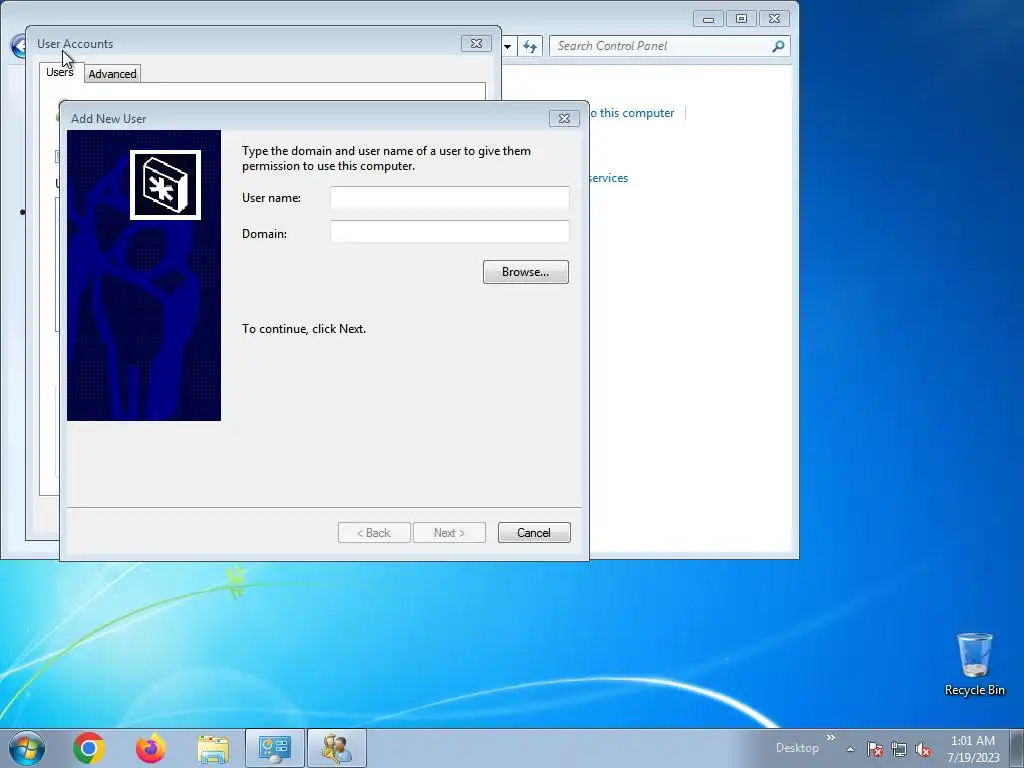Click the Domain input field
Screen dimensions: 1024x768
[x=449, y=232]
